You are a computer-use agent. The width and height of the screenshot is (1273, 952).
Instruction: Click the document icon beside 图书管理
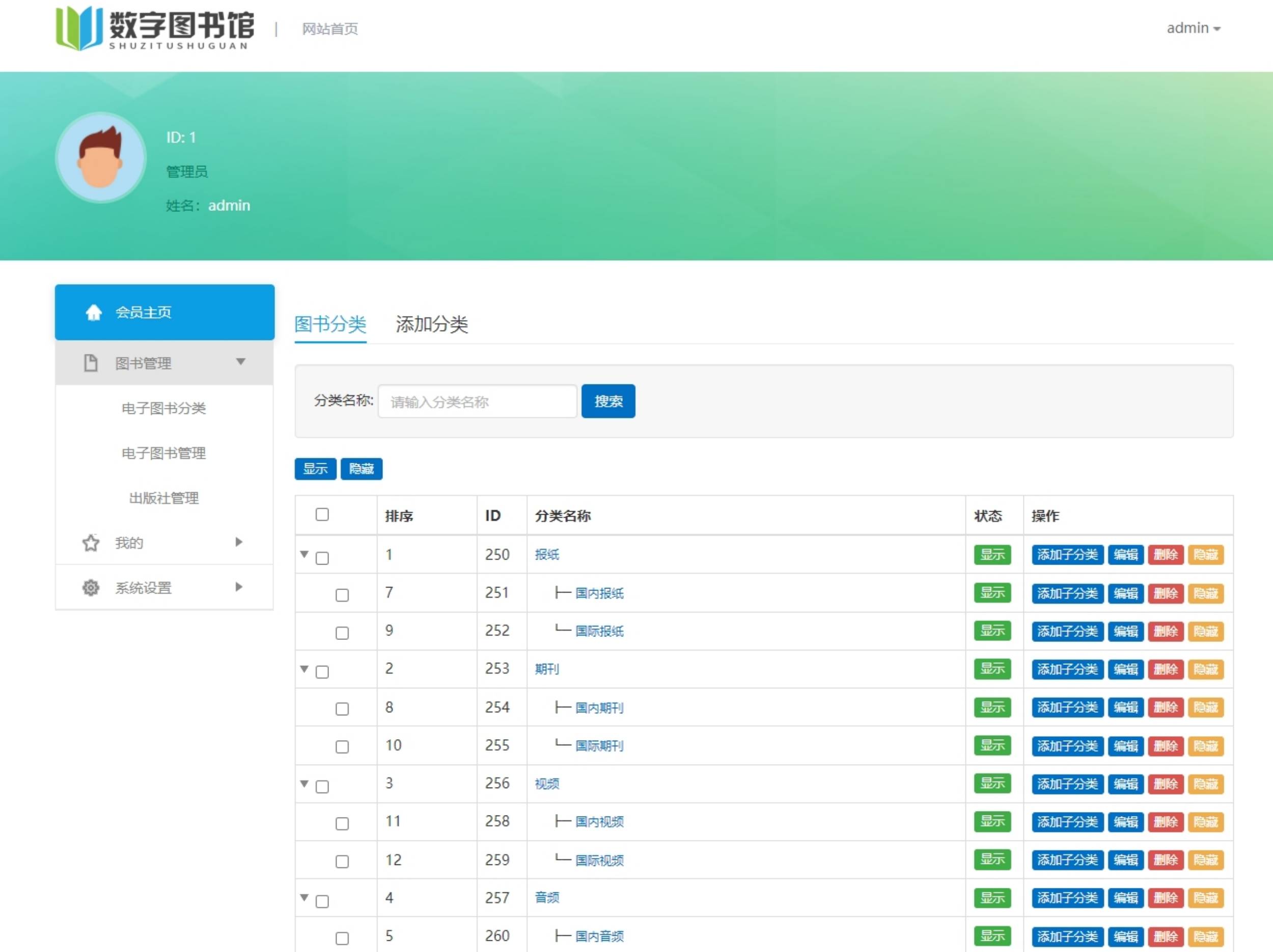coord(90,363)
